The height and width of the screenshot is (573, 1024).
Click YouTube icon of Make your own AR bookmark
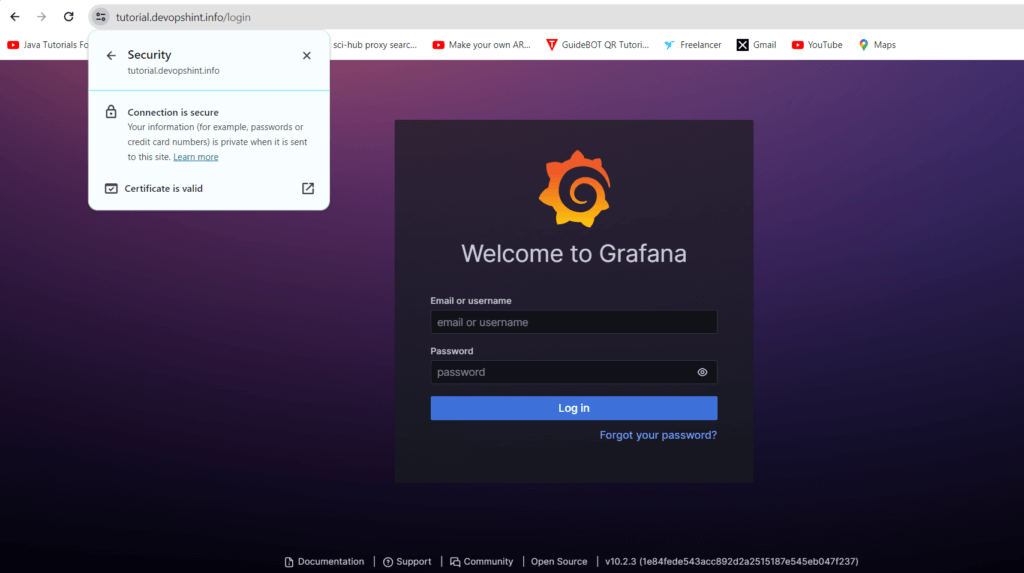pos(438,45)
